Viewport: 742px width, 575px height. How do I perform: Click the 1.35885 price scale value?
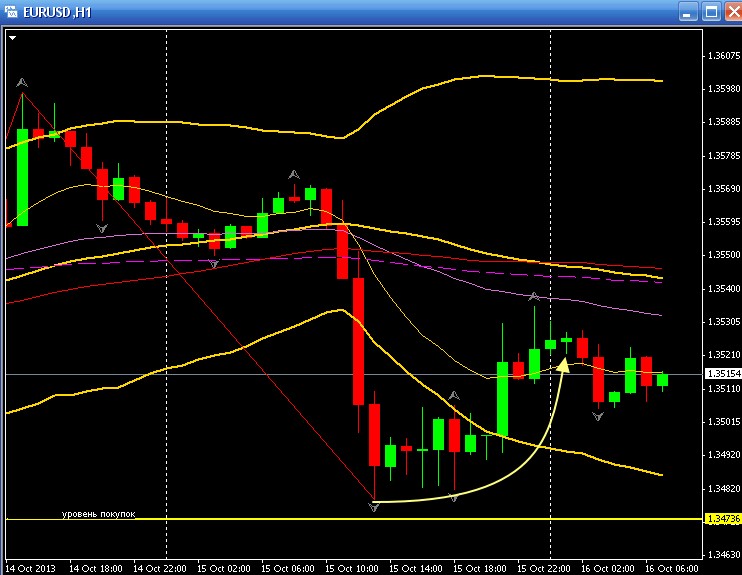[724, 122]
